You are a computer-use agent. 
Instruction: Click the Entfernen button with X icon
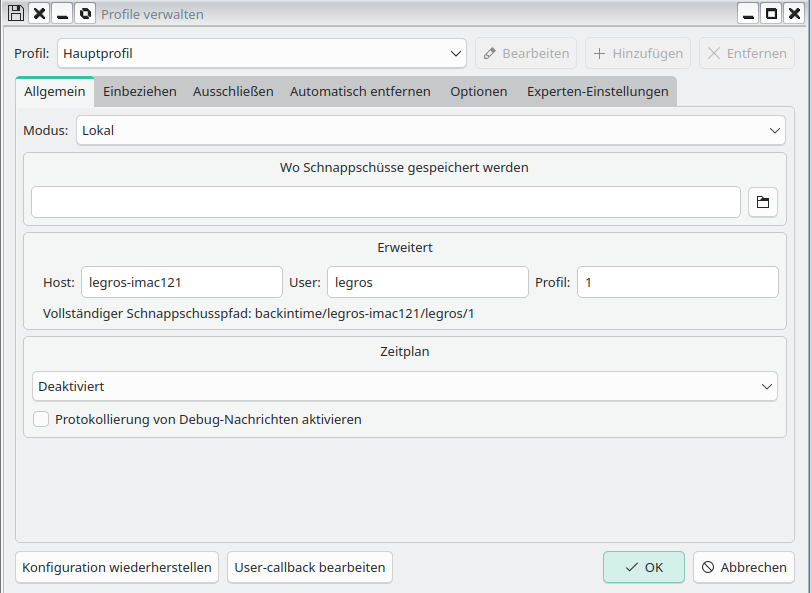tap(746, 54)
